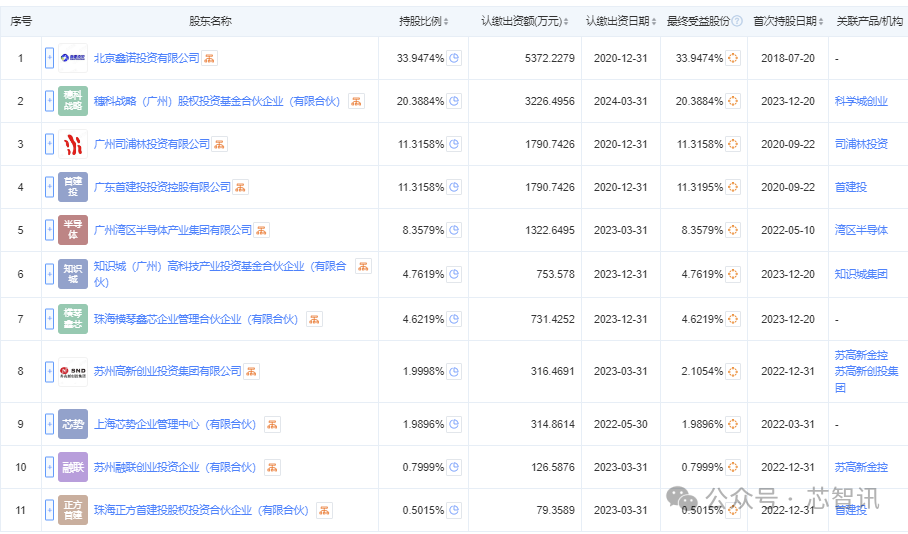Visit 知识城集团 related organization link
Image resolution: width=908 pixels, height=534 pixels.
pyautogui.click(x=860, y=274)
